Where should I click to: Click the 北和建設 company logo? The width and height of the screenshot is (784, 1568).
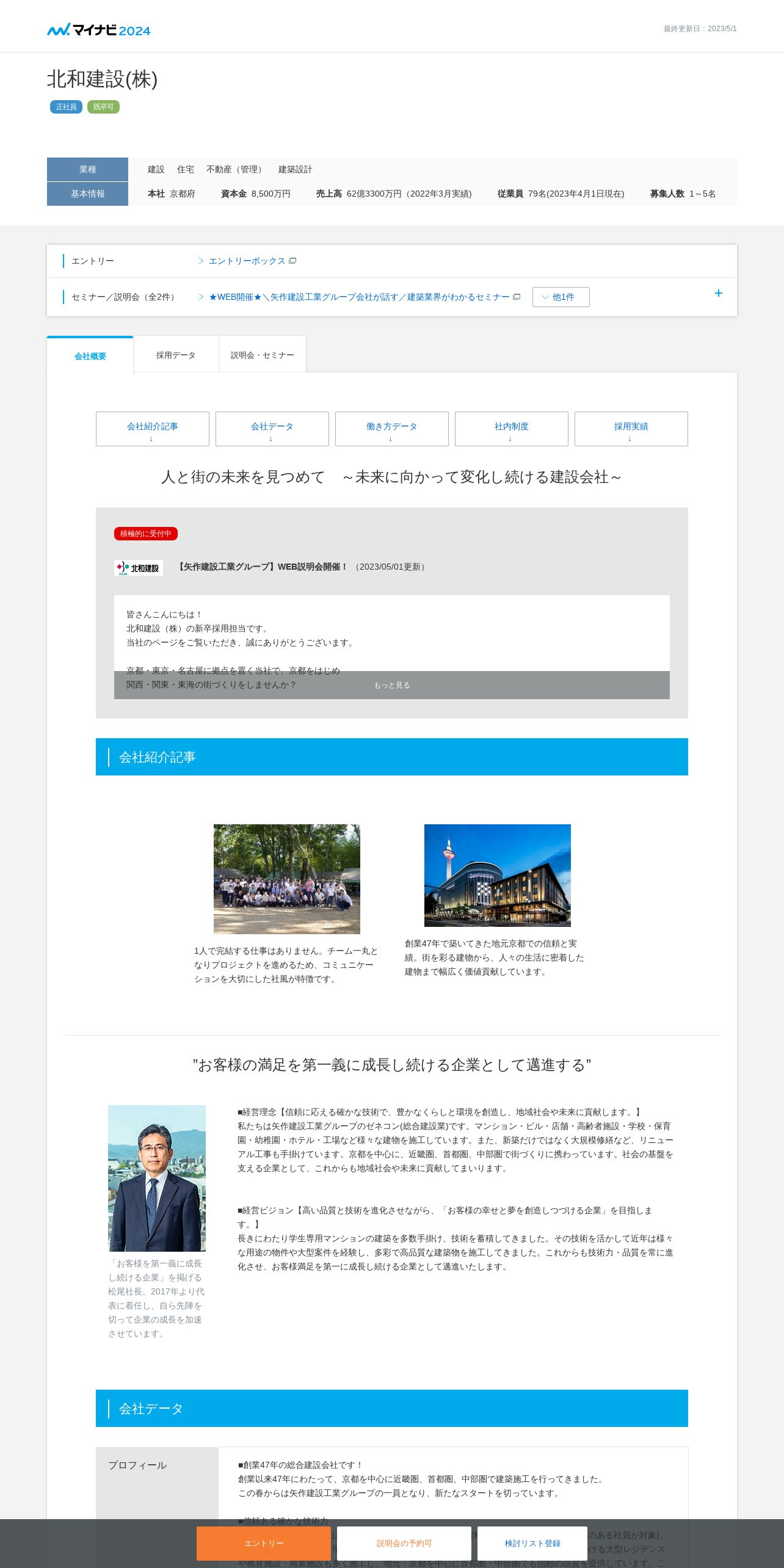coord(139,568)
